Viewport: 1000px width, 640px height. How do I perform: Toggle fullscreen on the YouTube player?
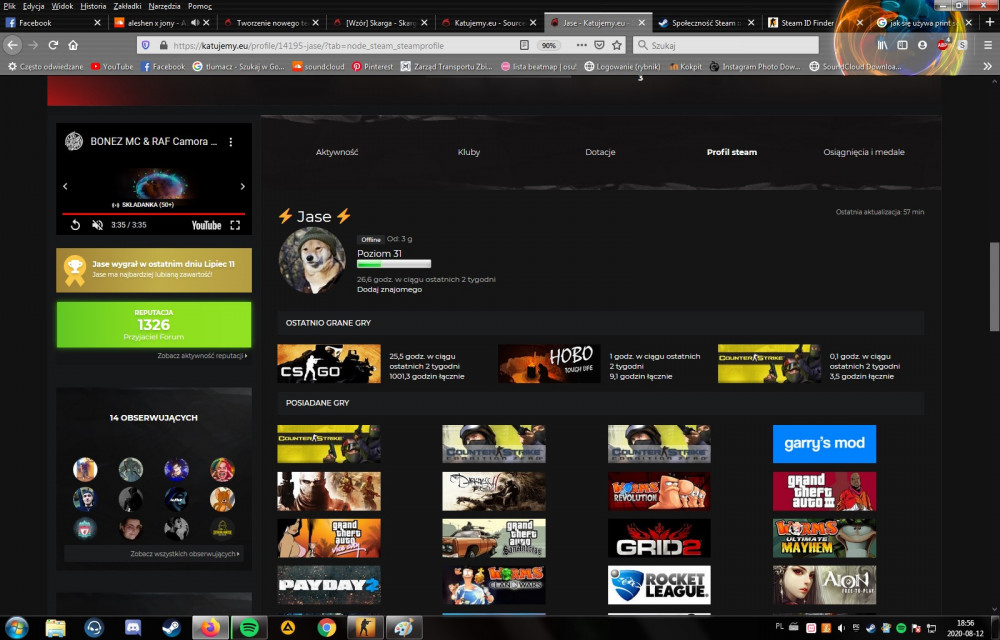[235, 225]
